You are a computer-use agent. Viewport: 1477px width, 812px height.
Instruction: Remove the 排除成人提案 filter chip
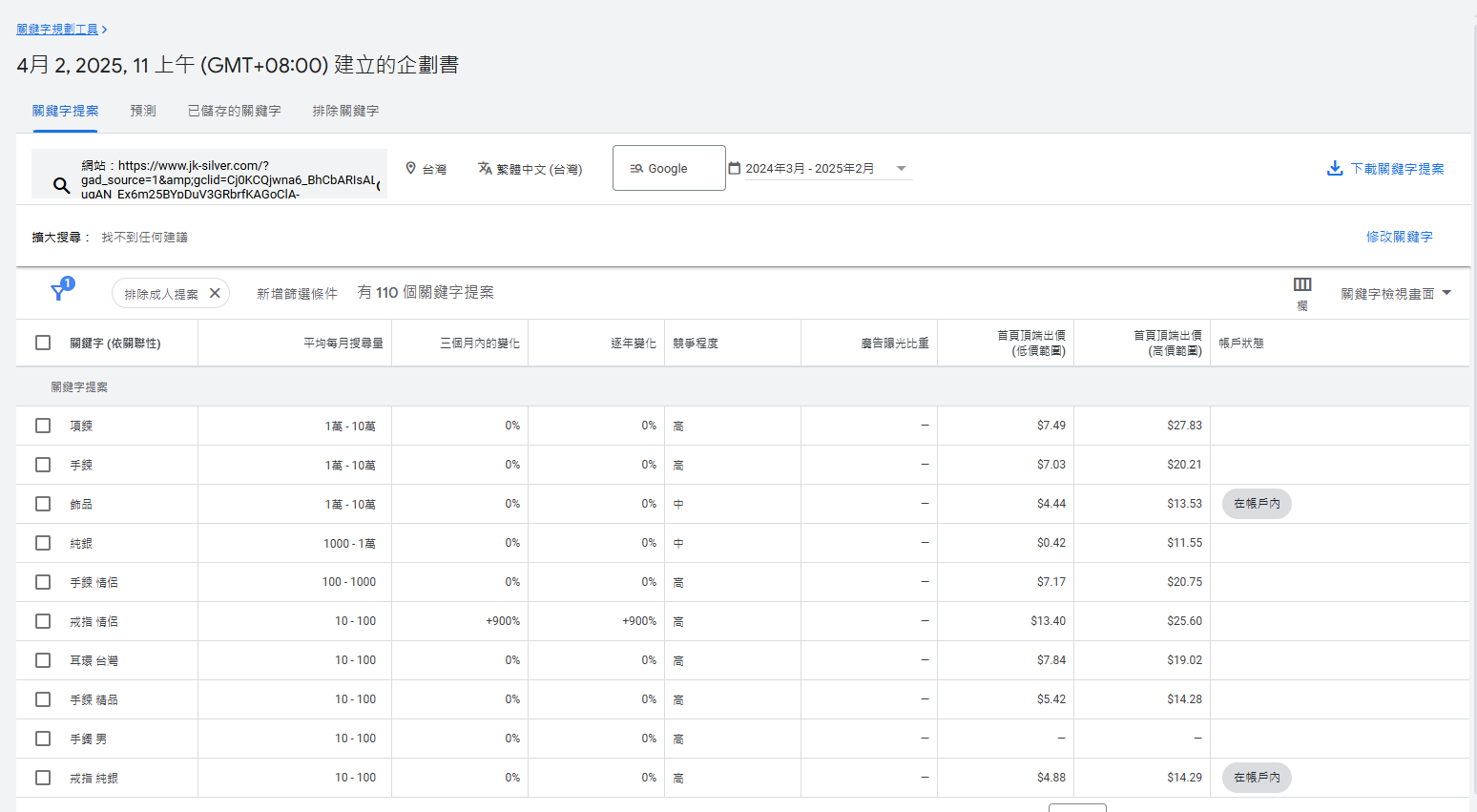(x=215, y=293)
